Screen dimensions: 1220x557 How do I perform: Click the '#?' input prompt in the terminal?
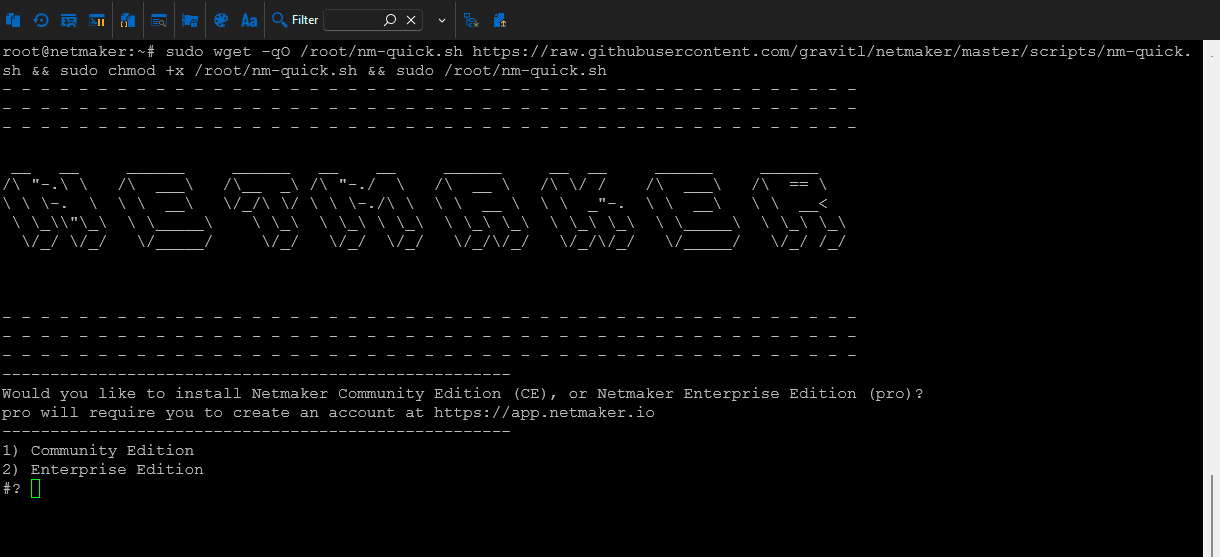point(11,489)
